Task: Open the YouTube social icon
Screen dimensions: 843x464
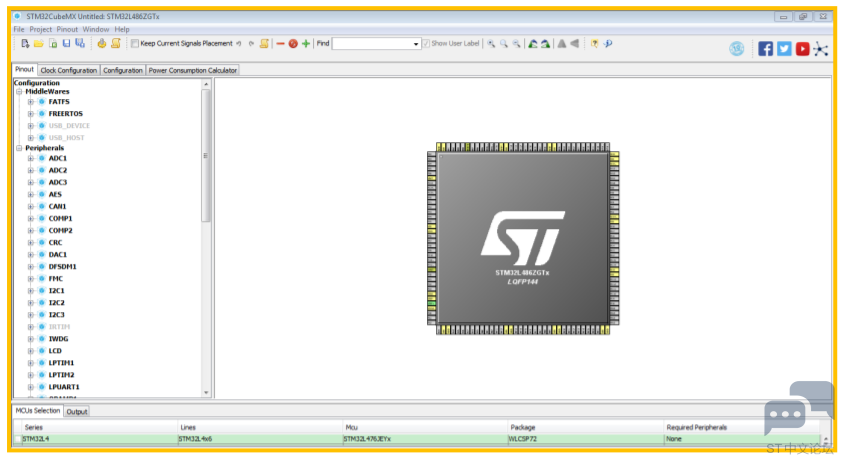Action: coord(802,49)
